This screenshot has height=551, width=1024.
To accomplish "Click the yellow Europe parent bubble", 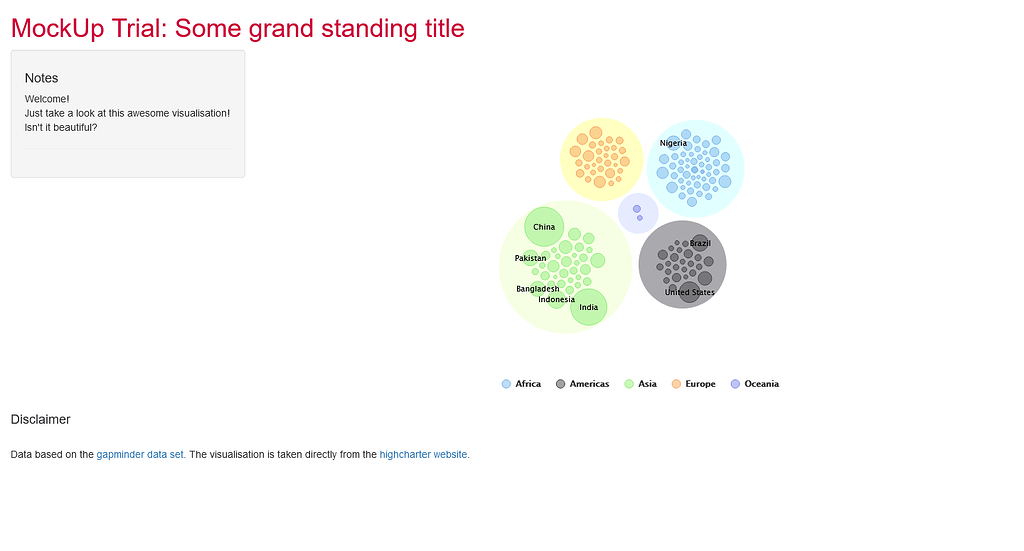I will click(x=601, y=159).
